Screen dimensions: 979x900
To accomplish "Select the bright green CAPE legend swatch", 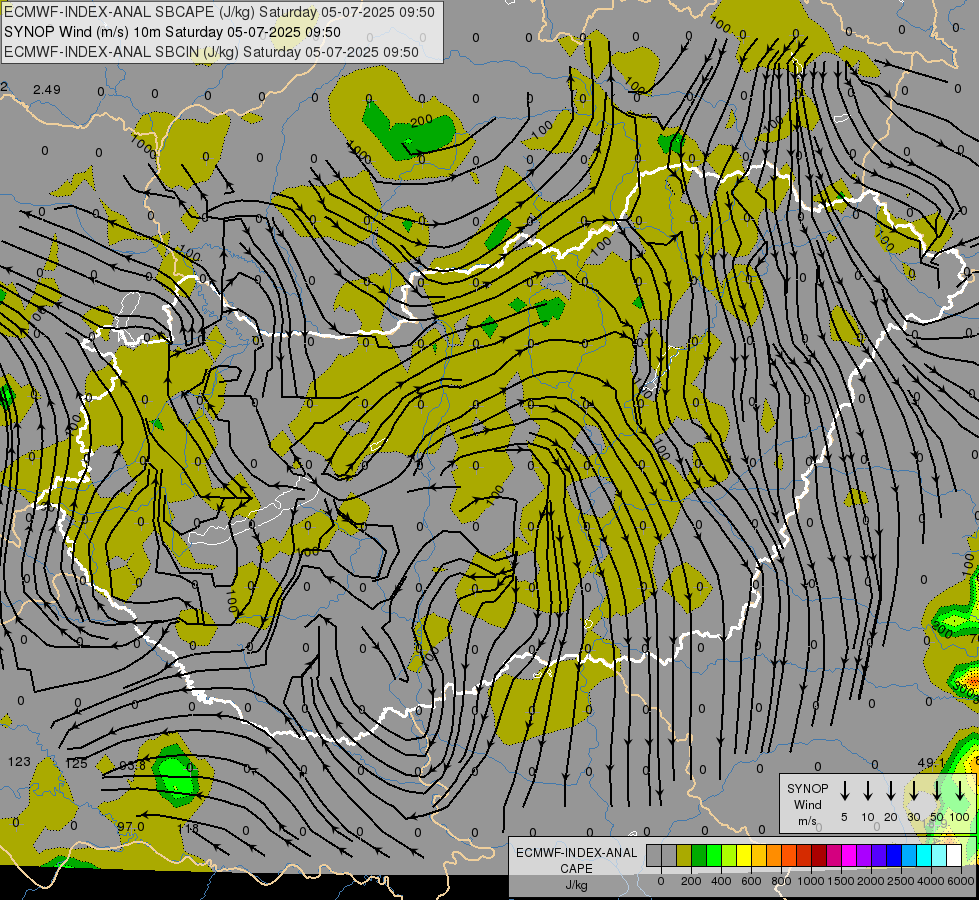I will point(714,855).
